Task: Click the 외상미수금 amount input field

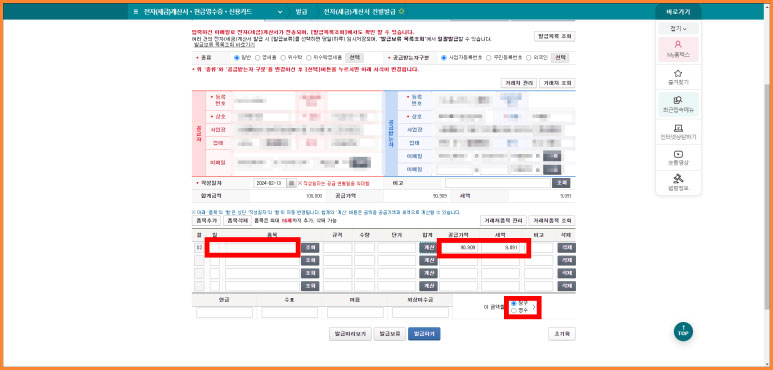Action: (x=421, y=312)
